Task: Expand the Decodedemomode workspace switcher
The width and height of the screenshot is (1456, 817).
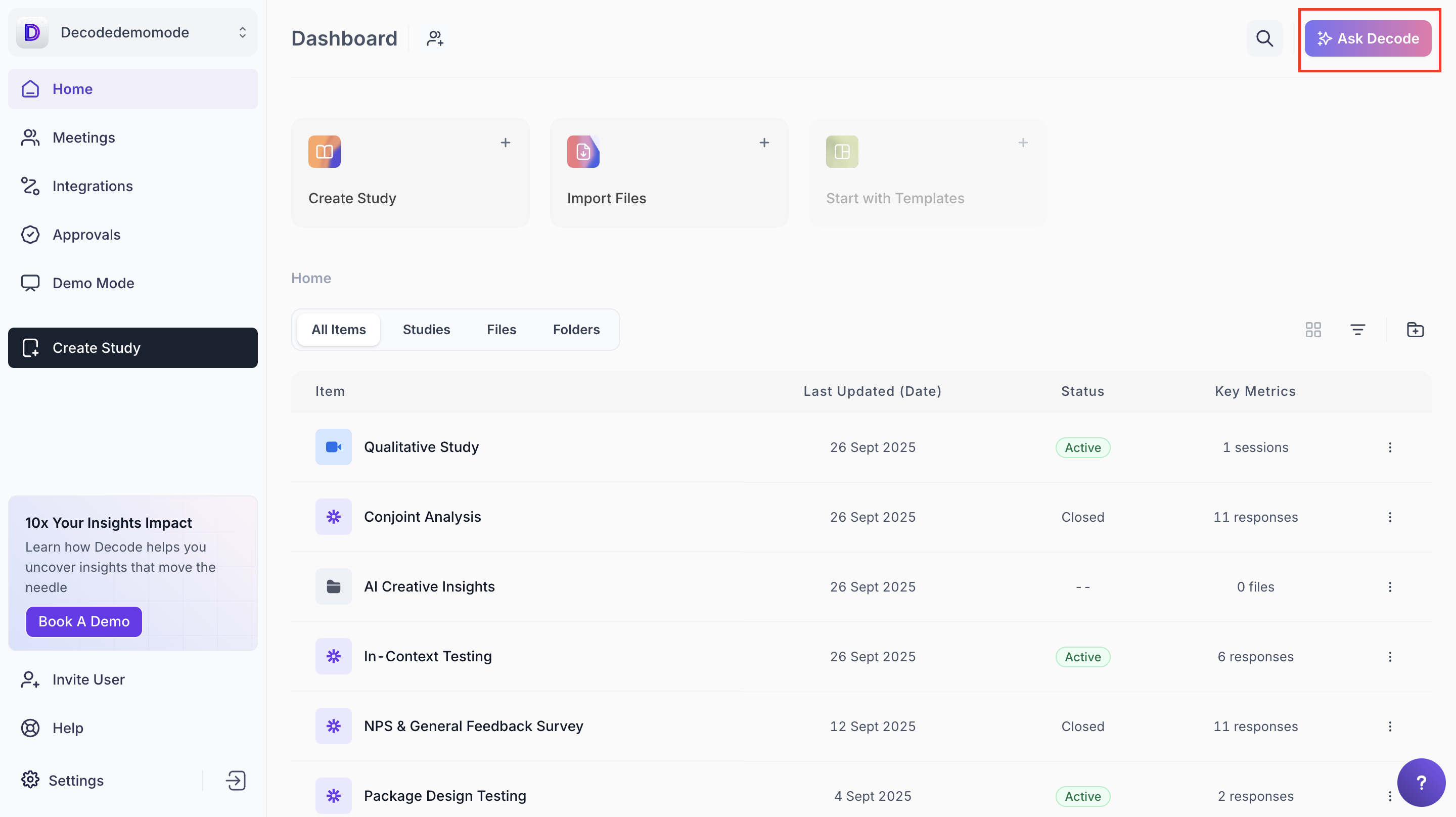Action: click(x=243, y=32)
